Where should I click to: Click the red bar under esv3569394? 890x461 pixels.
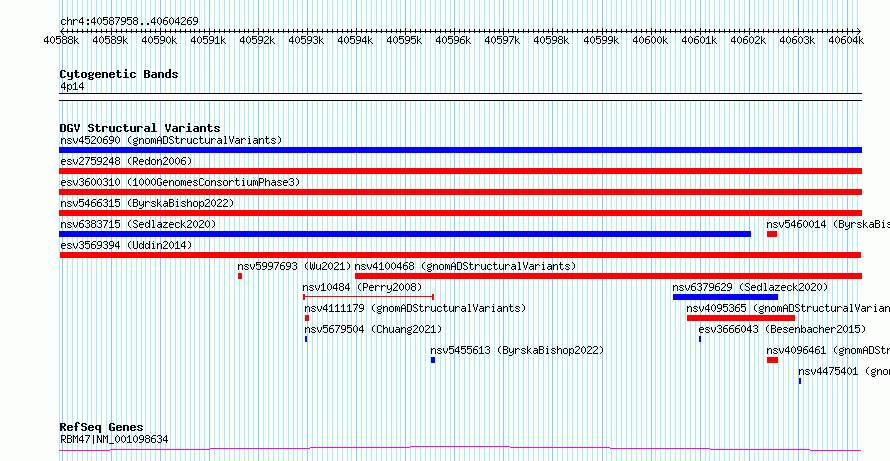(x=460, y=255)
